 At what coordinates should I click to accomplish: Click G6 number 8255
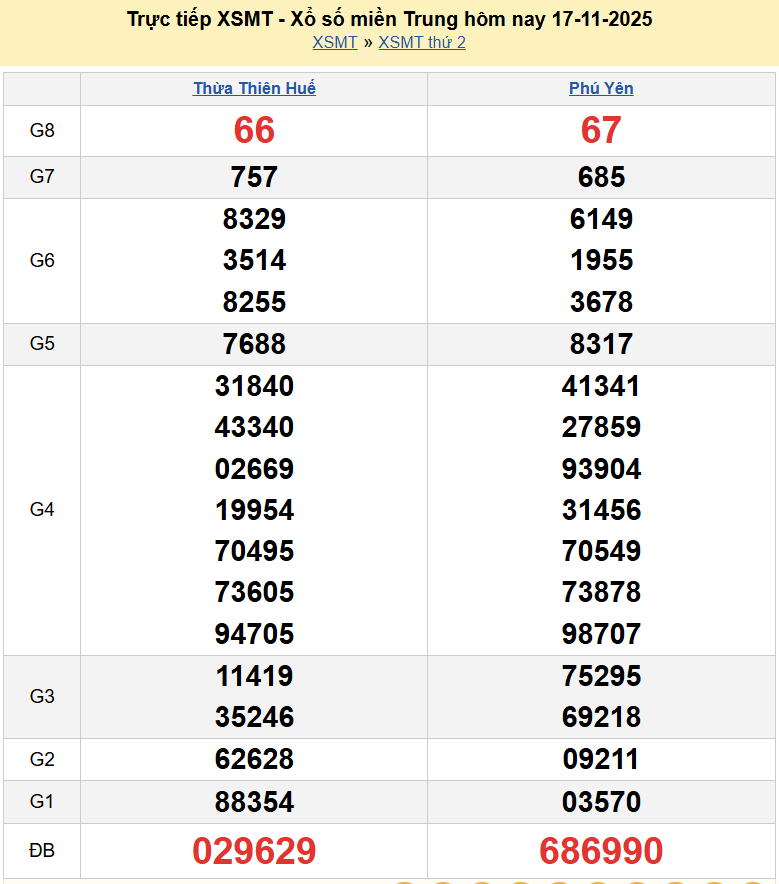[254, 302]
